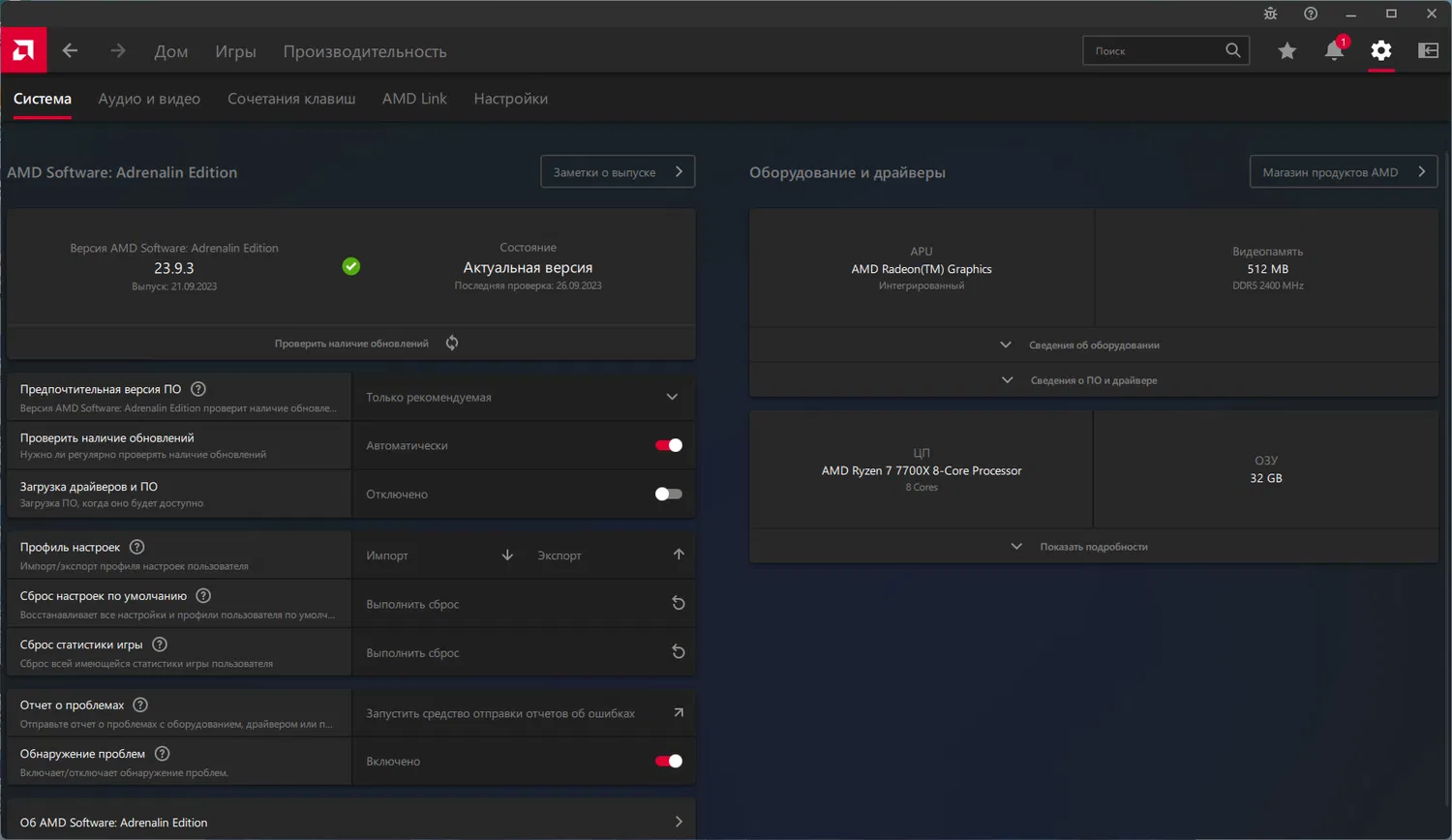Go back using the left arrow
Image resolution: width=1452 pixels, height=840 pixels.
(x=70, y=50)
